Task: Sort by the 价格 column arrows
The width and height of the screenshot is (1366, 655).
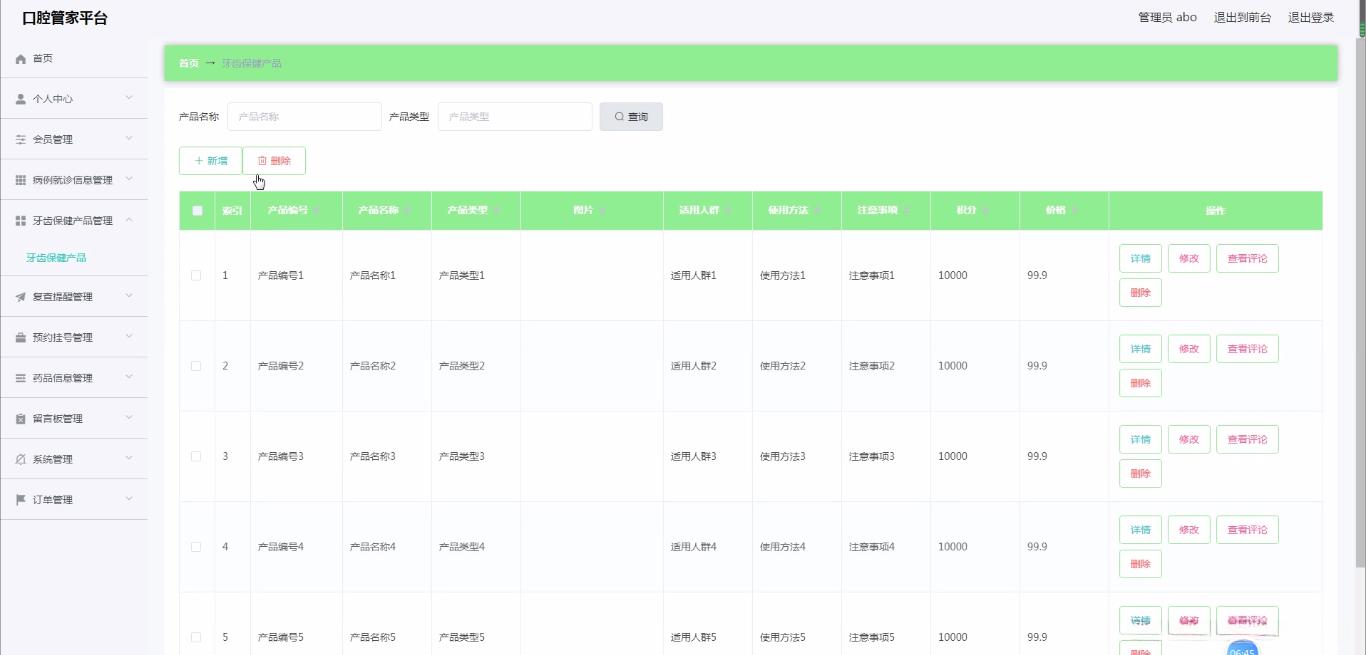Action: pyautogui.click(x=1075, y=211)
